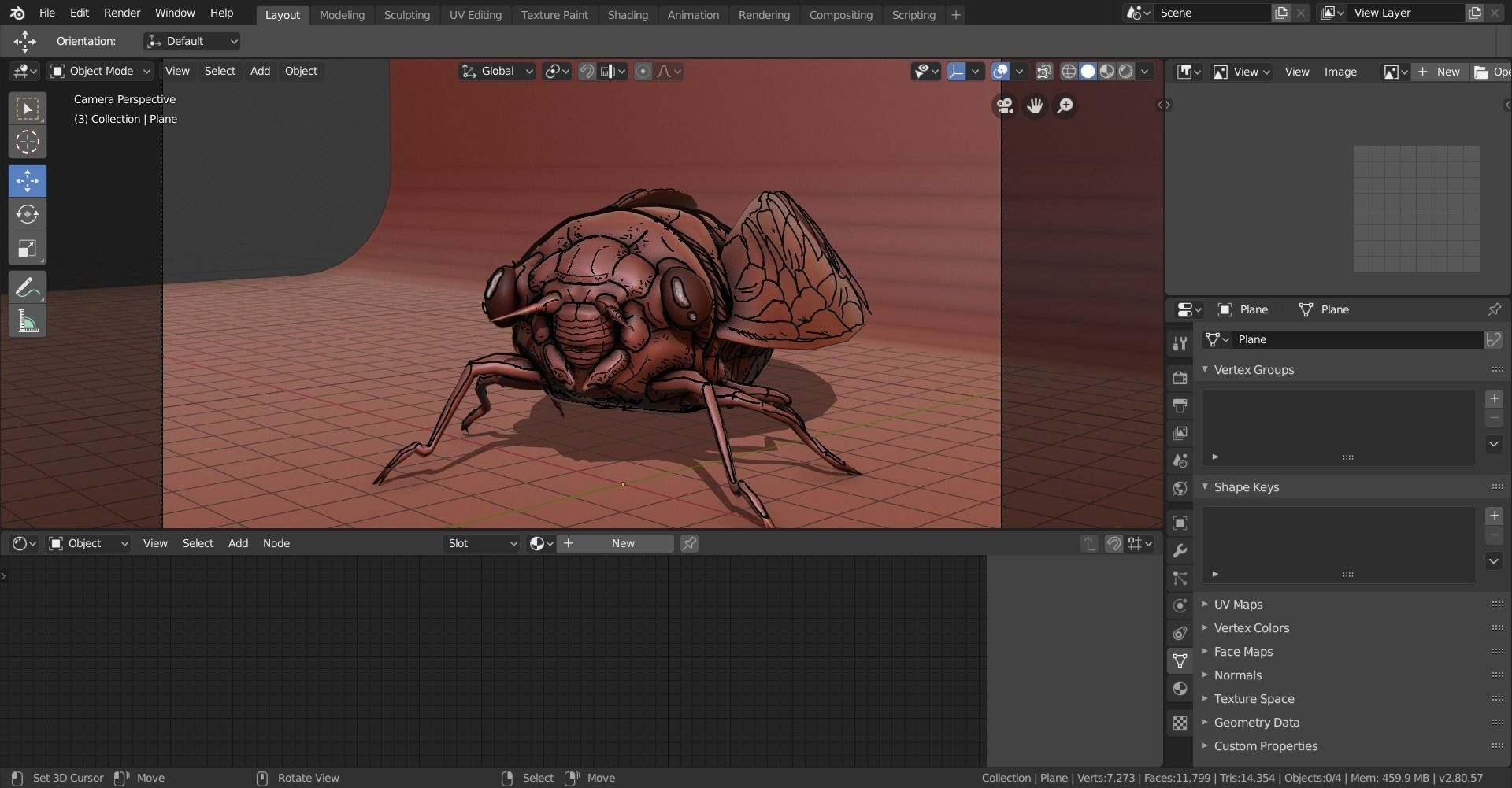This screenshot has width=1512, height=788.
Task: Collapse Vertex Groups panel
Action: 1254,369
